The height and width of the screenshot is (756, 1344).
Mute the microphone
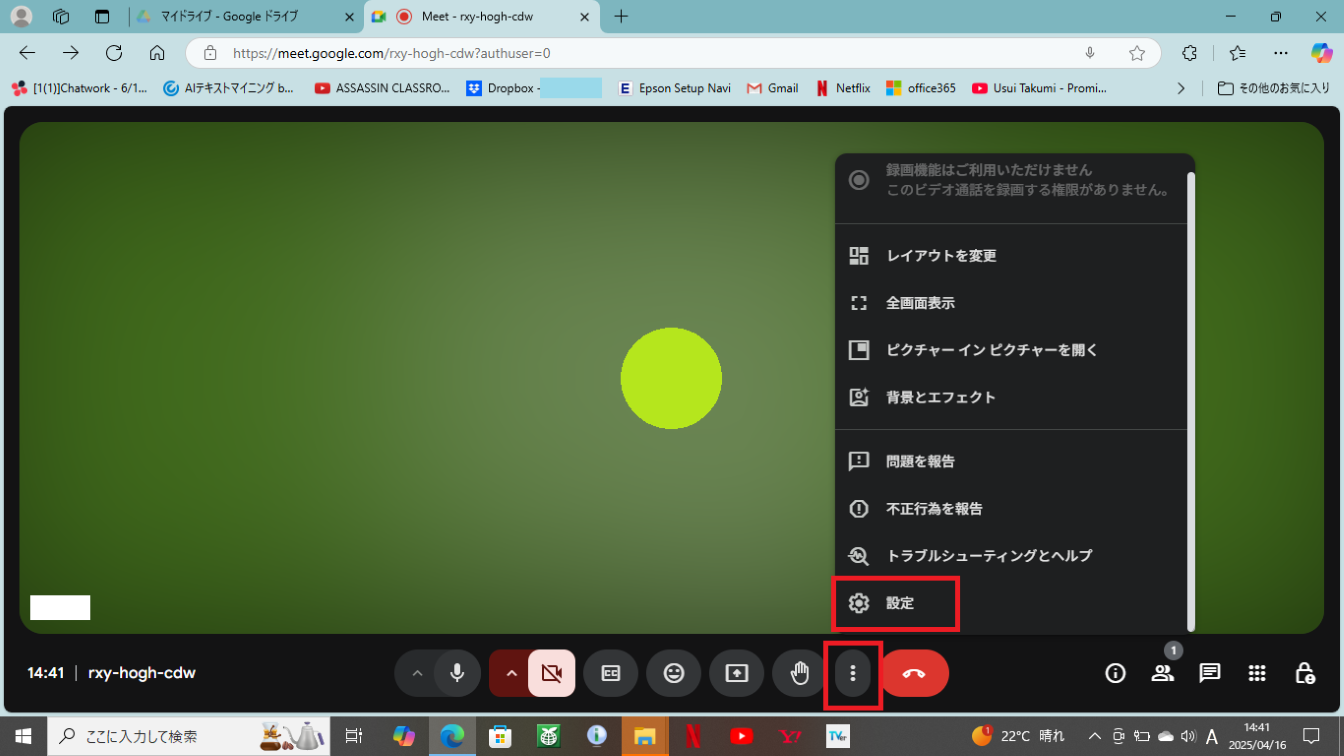[x=457, y=673]
